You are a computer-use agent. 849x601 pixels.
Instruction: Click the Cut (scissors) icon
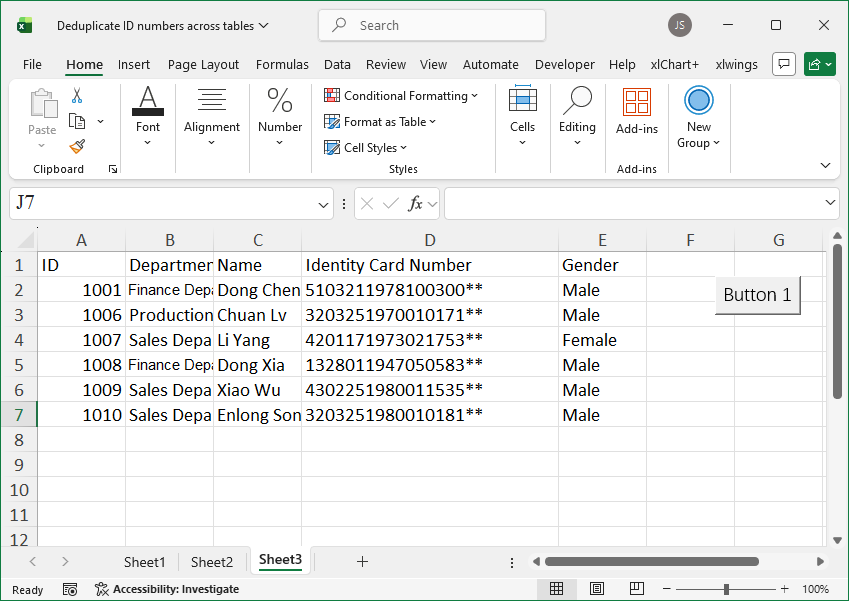point(77,97)
